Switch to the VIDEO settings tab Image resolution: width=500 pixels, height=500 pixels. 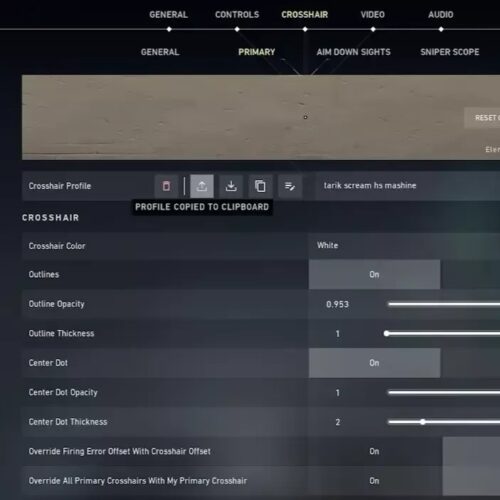[x=373, y=15]
